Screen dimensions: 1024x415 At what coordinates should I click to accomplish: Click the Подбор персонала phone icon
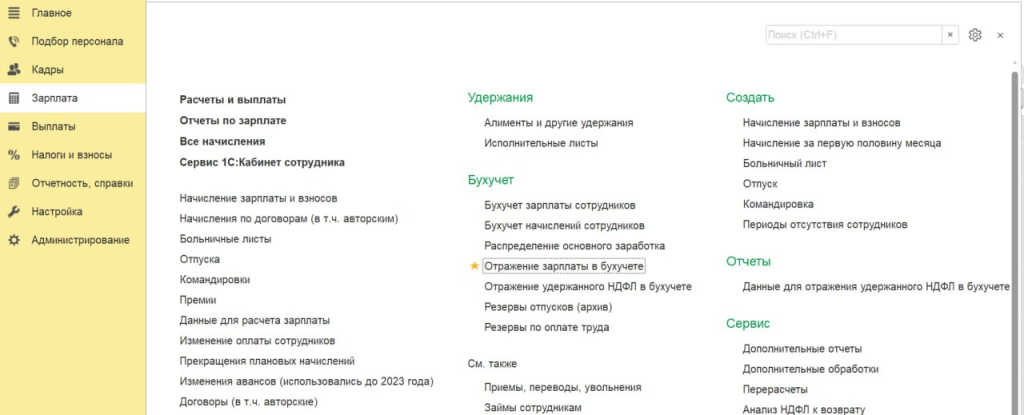pyautogui.click(x=14, y=41)
